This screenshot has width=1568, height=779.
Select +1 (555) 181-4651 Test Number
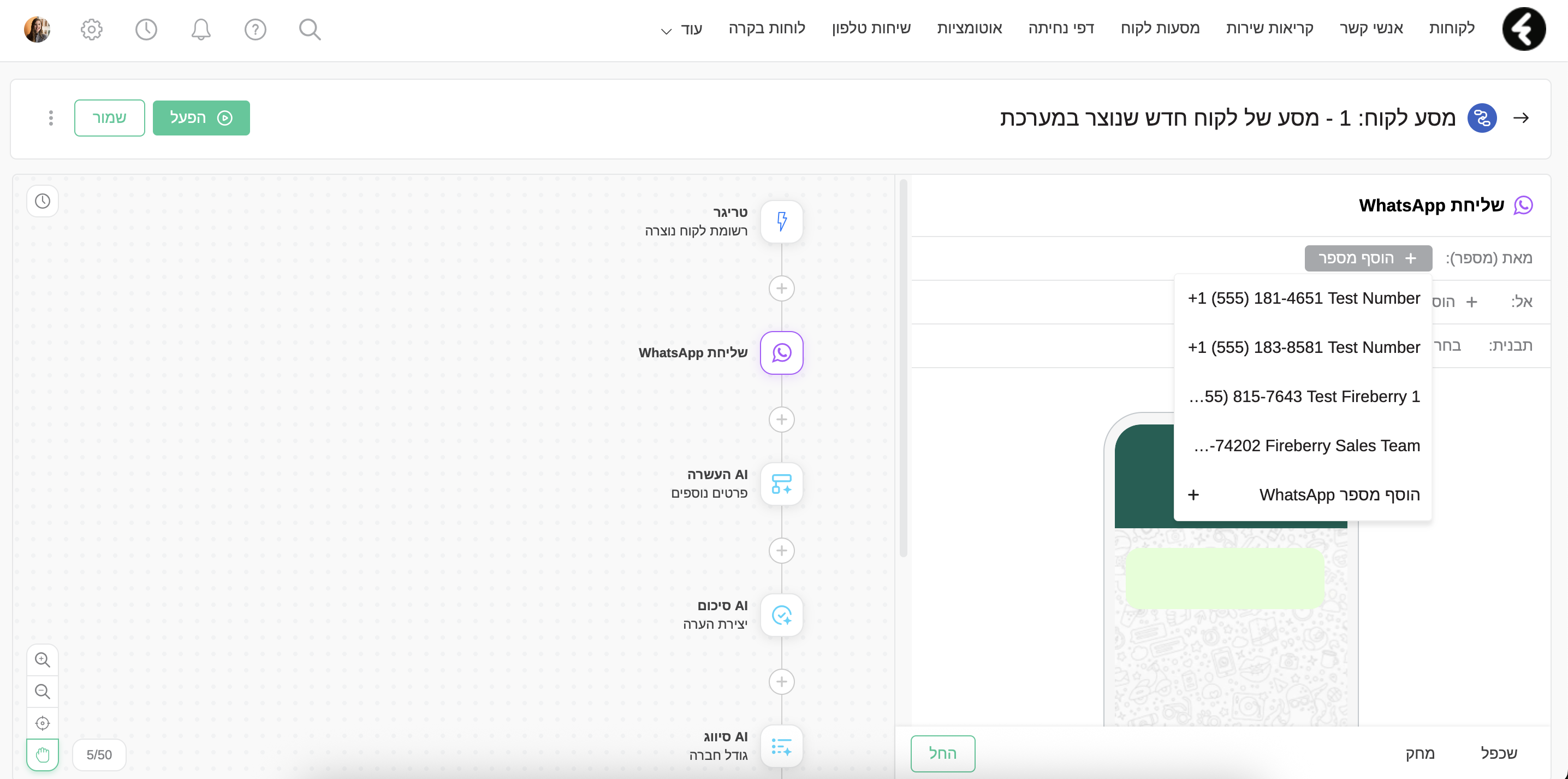[1303, 298]
